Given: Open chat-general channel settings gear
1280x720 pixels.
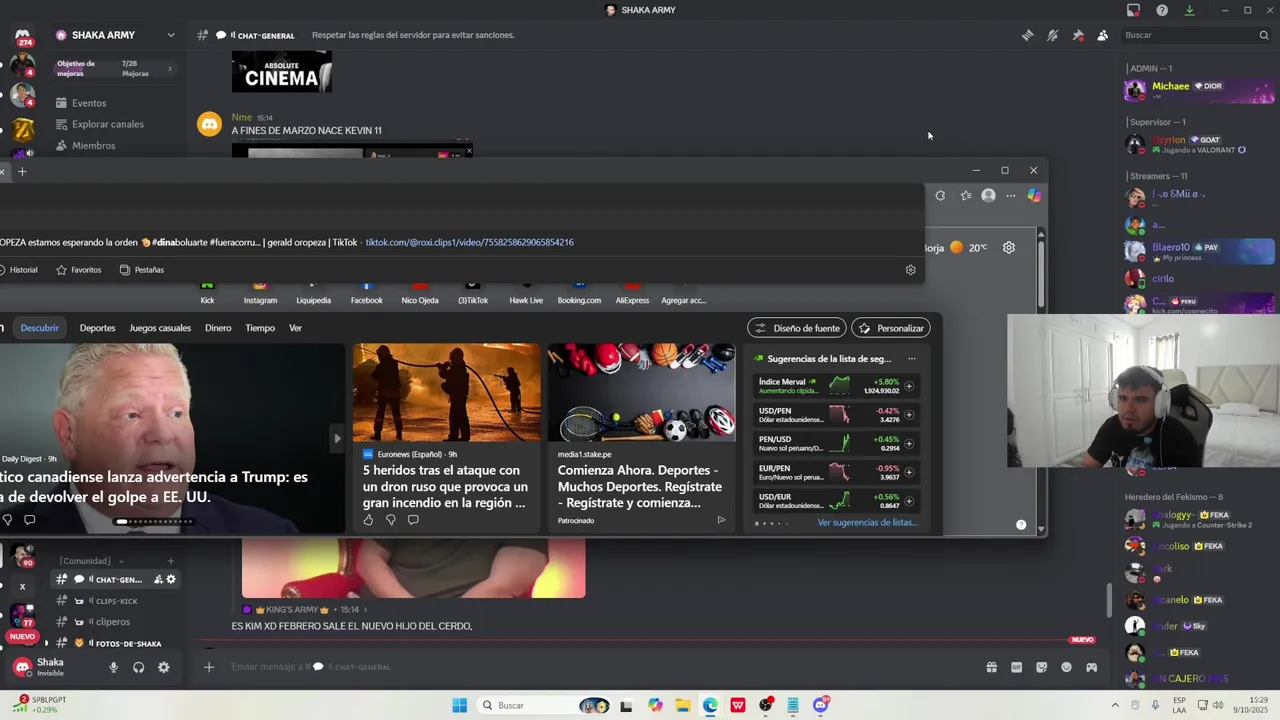Looking at the screenshot, I should click(x=171, y=580).
